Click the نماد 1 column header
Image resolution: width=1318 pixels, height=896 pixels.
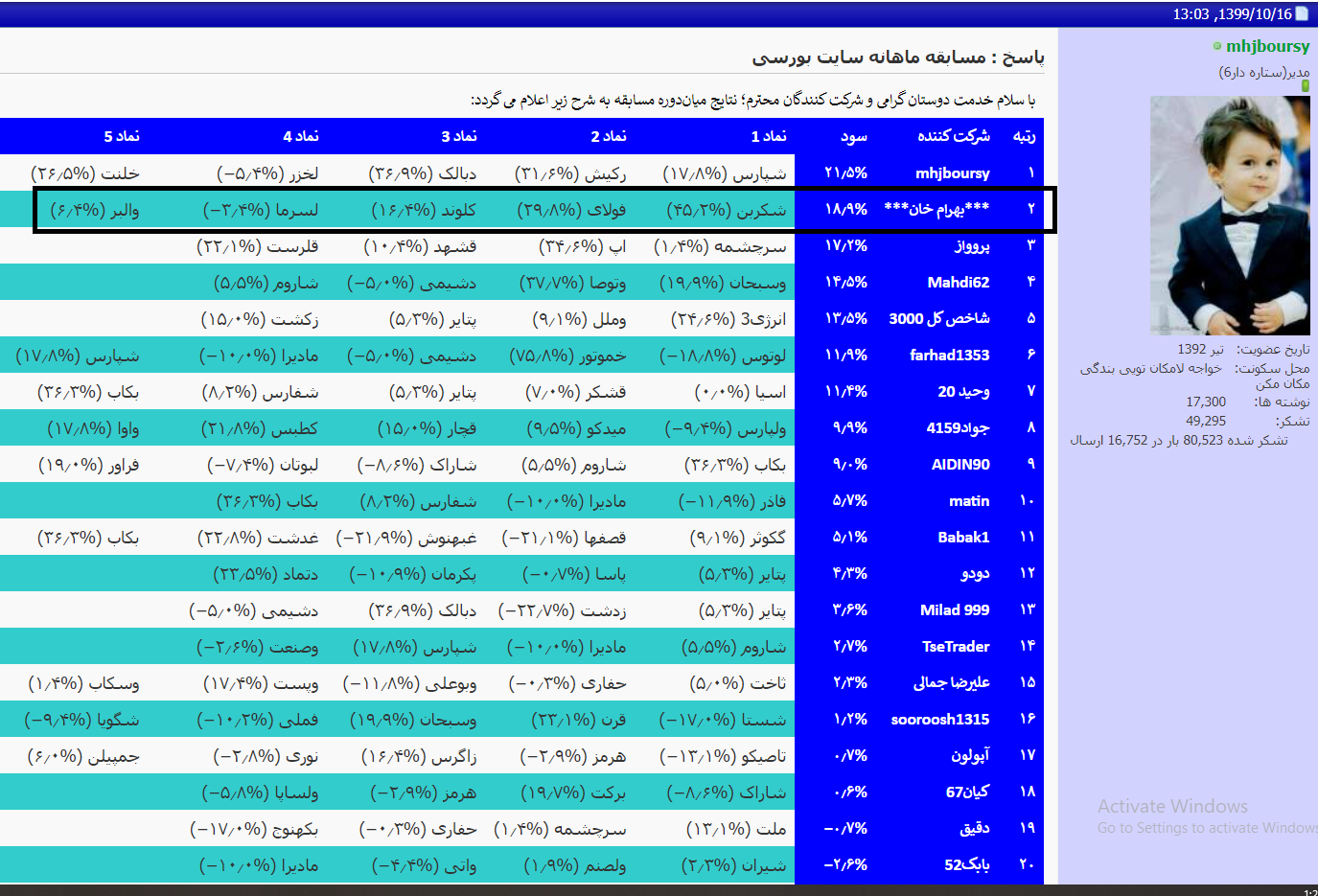tap(769, 136)
